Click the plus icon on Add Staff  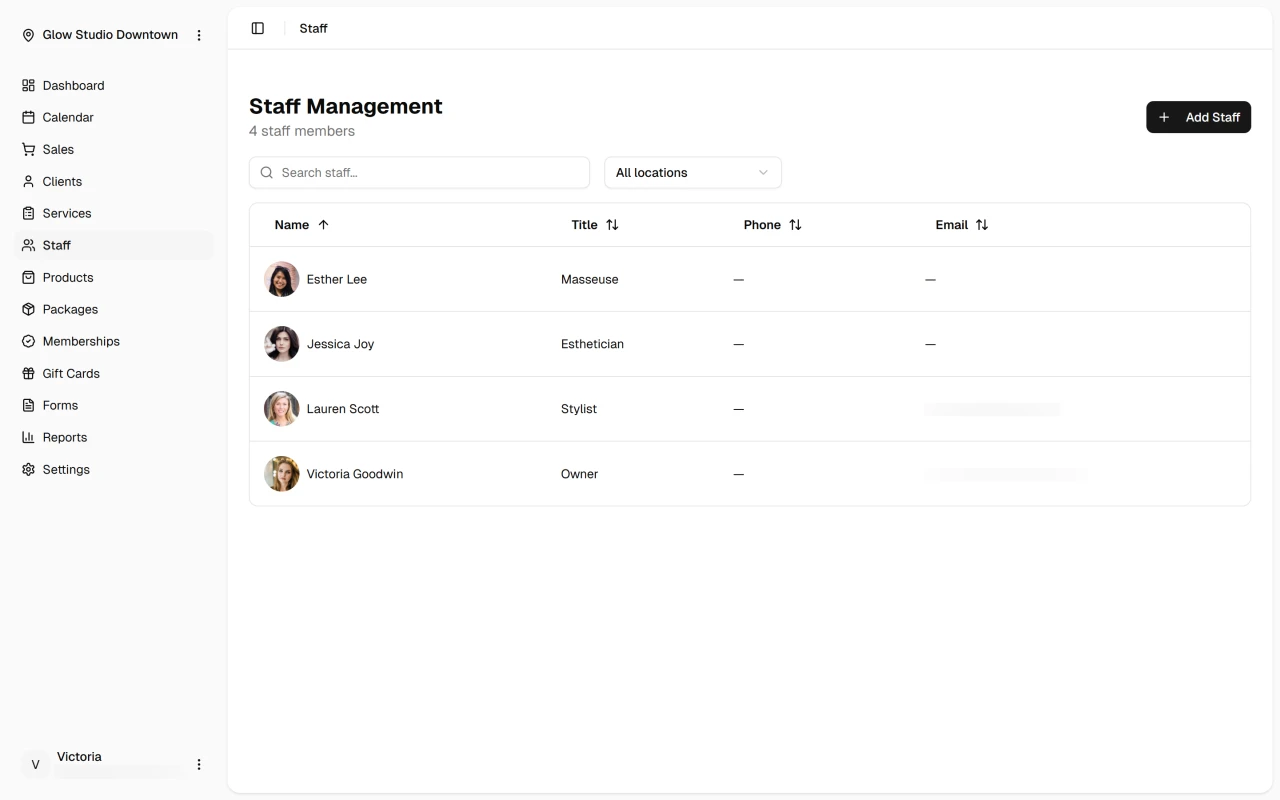tap(1164, 117)
